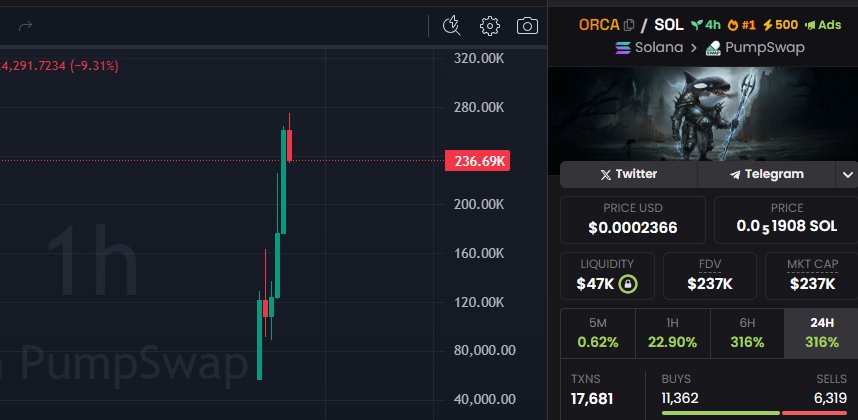This screenshot has height=420, width=858.
Task: Click the SELLS 6,319 value
Action: (x=830, y=399)
